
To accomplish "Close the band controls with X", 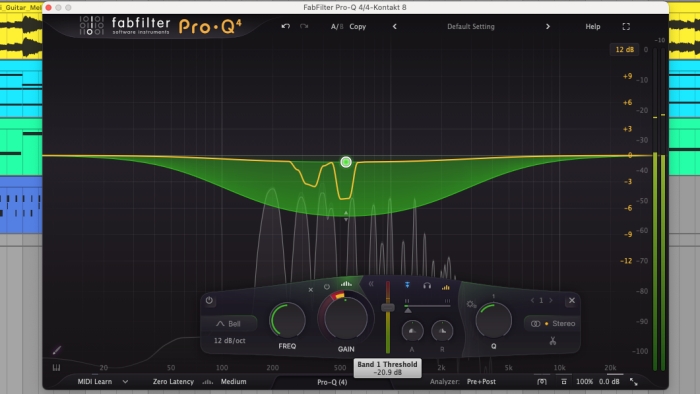I will tap(572, 300).
